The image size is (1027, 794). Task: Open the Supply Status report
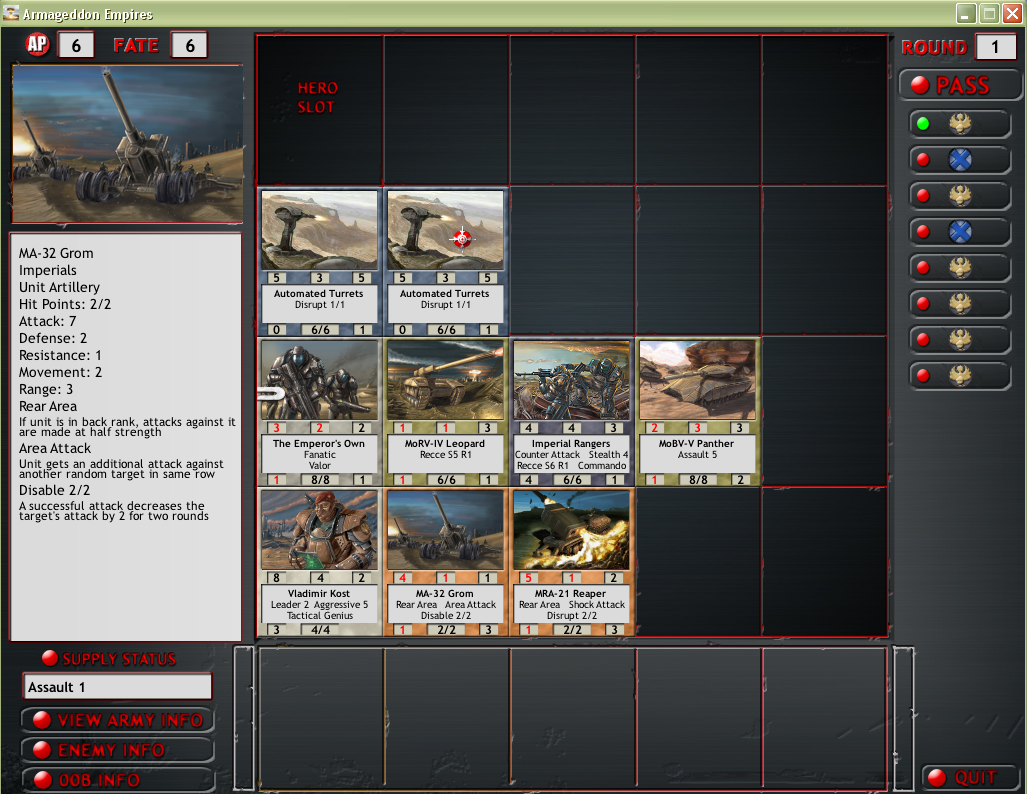tap(109, 658)
